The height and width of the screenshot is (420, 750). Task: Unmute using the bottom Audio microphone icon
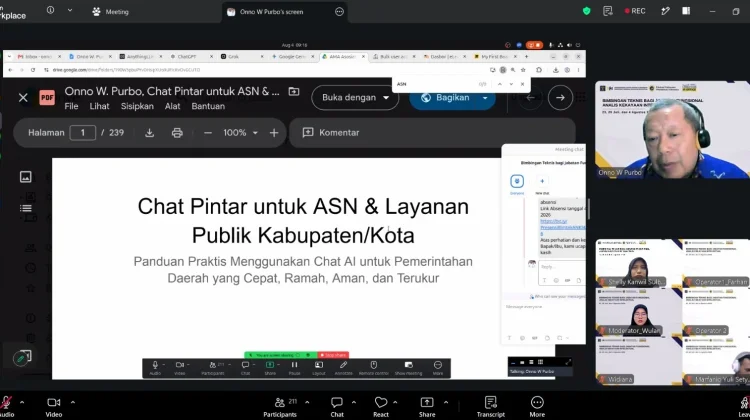coord(6,406)
